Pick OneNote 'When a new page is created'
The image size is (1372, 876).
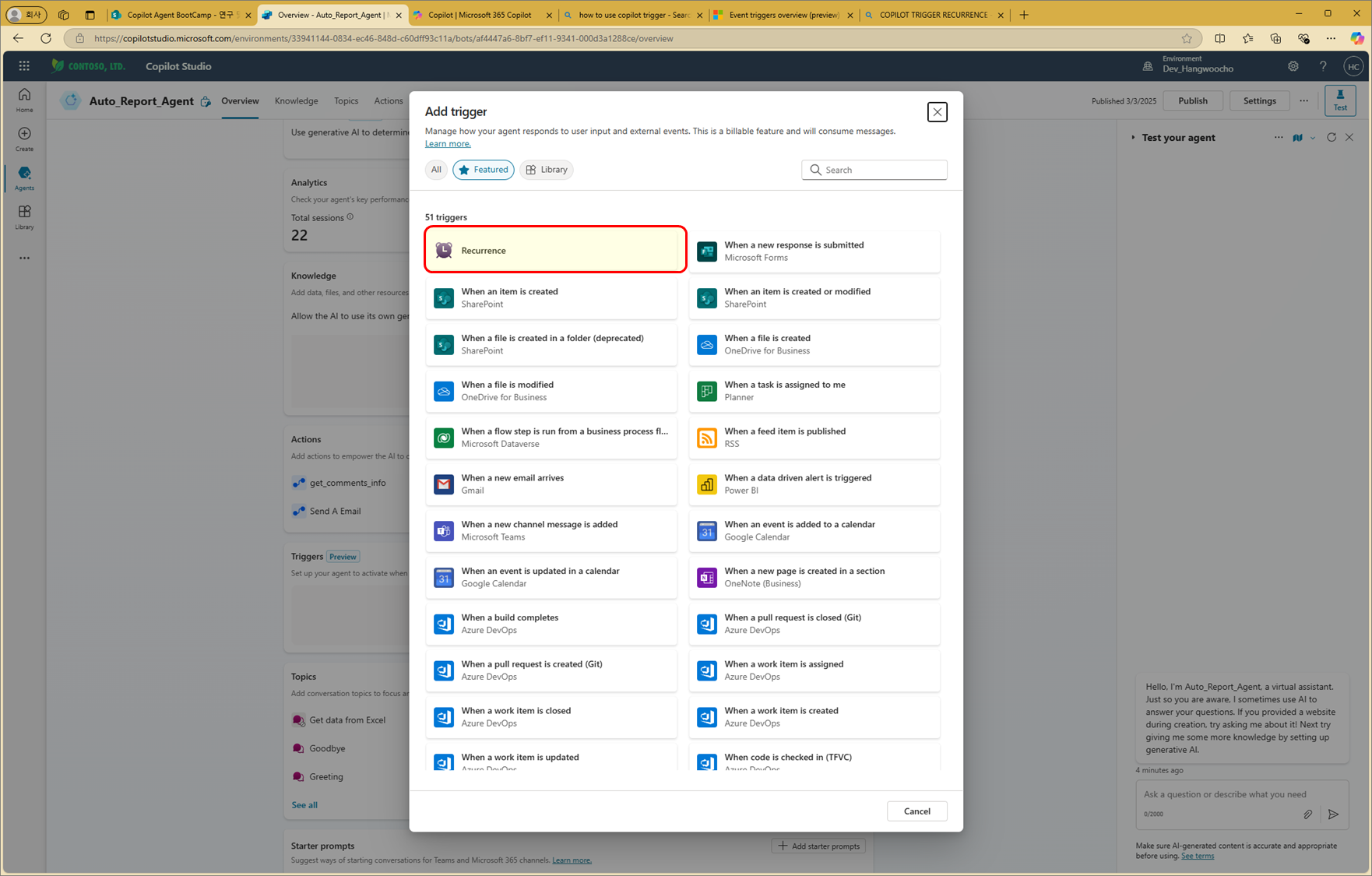[814, 578]
